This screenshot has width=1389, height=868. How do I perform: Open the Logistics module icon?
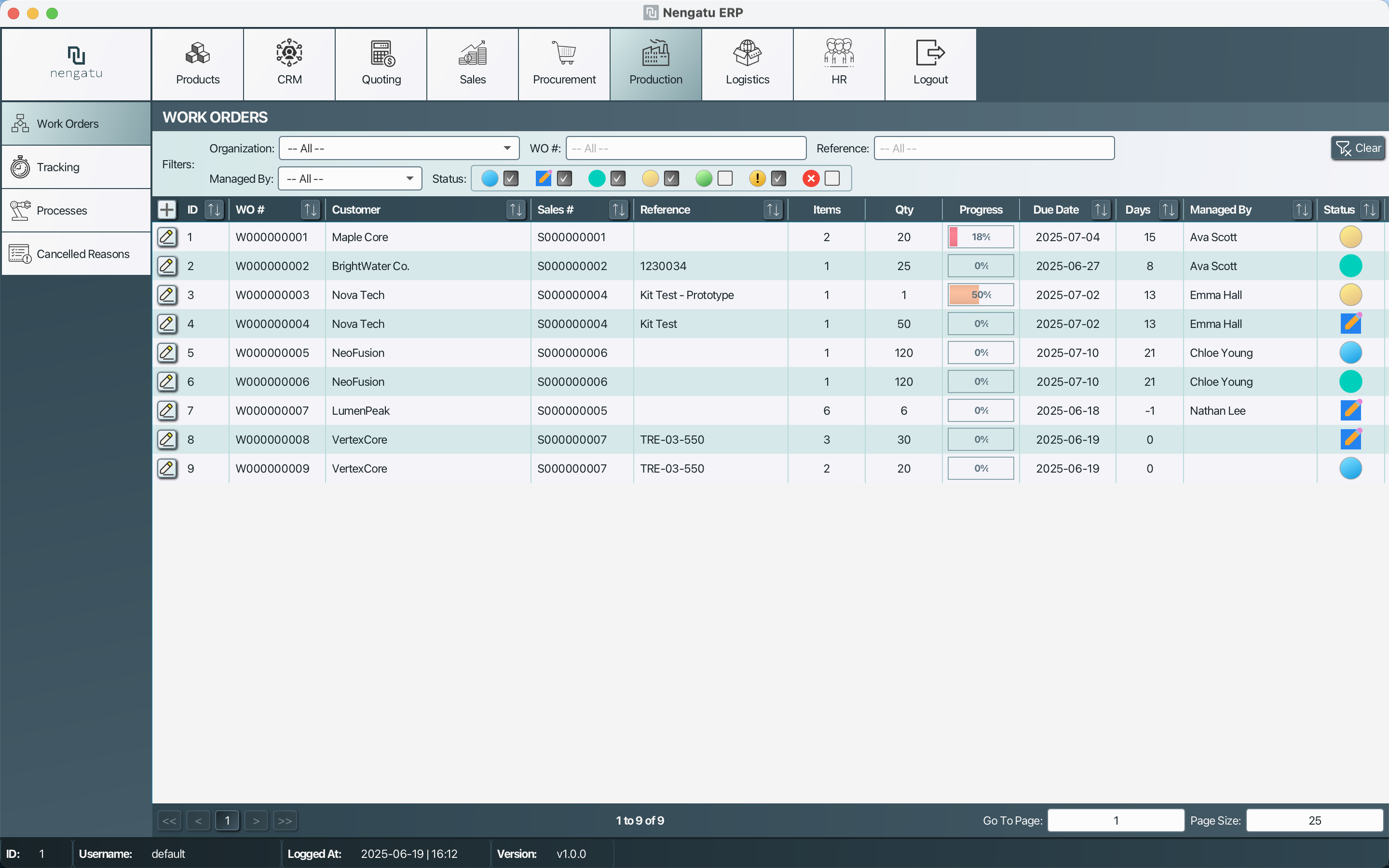point(747,54)
